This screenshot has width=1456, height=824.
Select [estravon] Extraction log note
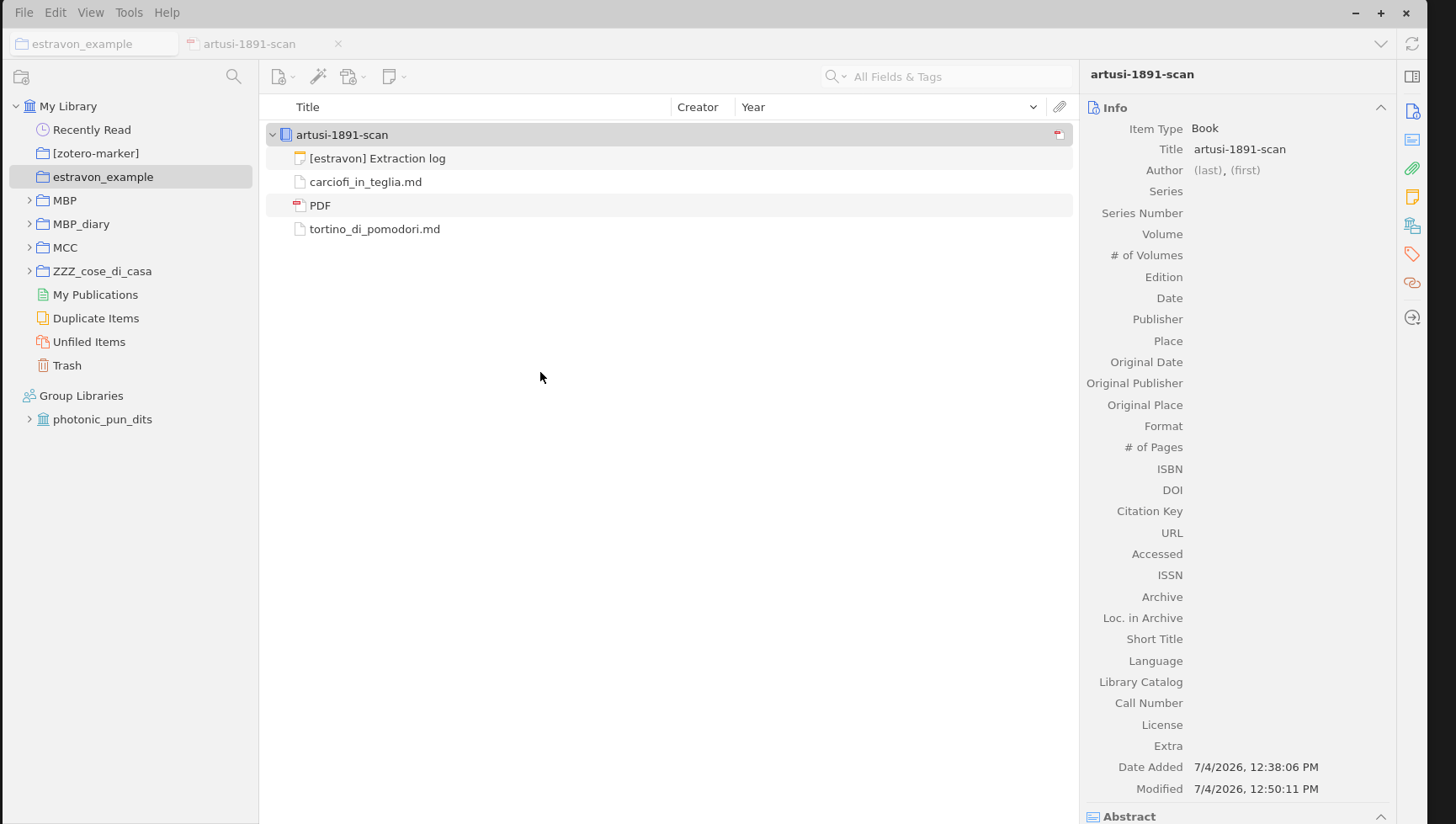(669, 158)
